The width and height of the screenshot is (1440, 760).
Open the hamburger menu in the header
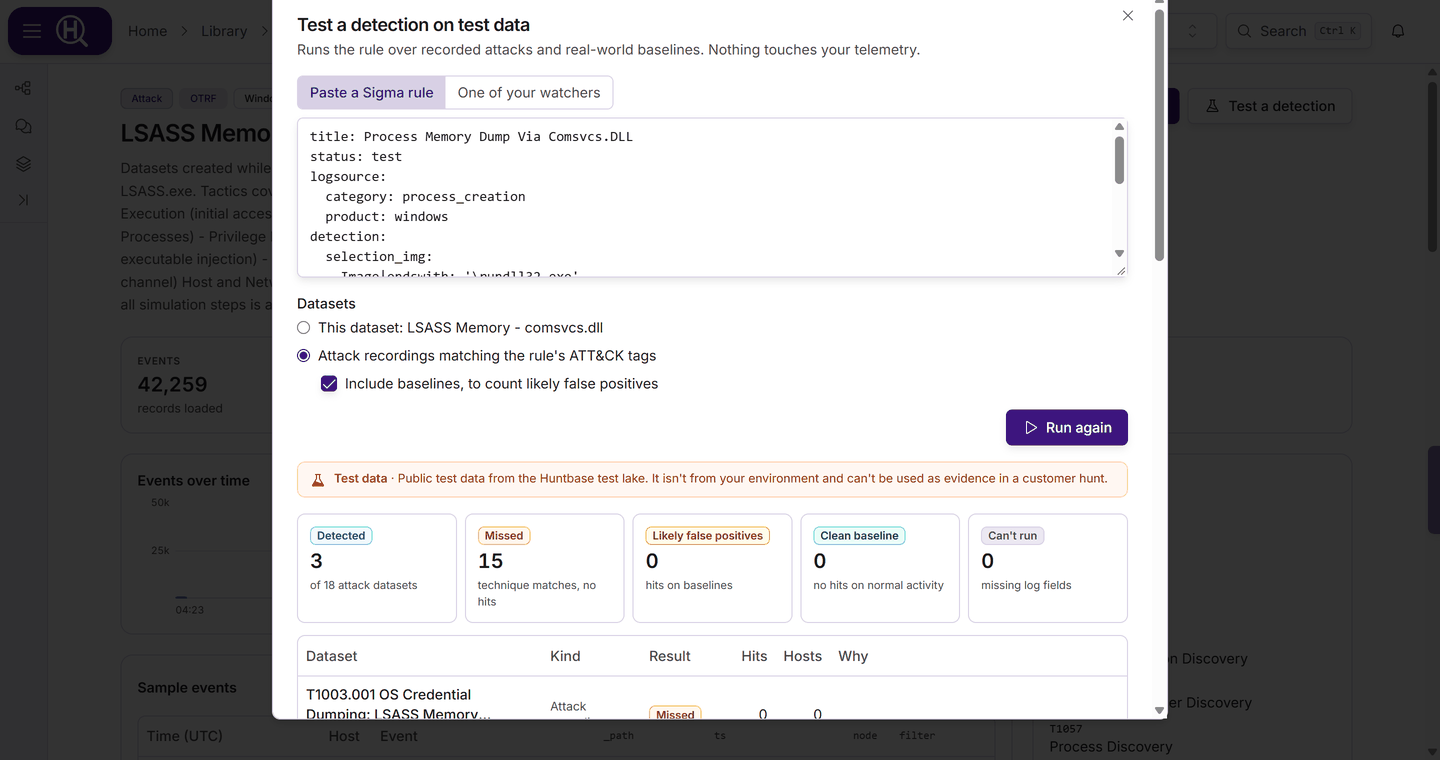coord(32,31)
